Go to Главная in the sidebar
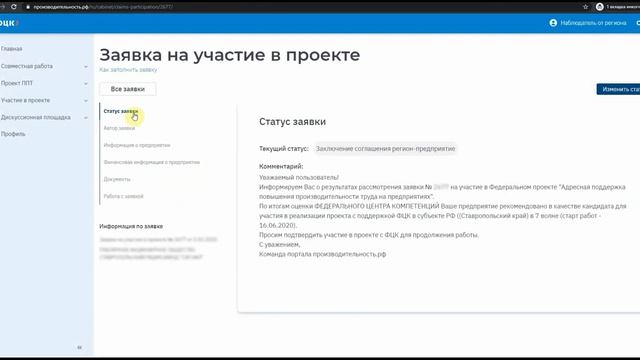The height and width of the screenshot is (360, 640). pyautogui.click(x=11, y=49)
